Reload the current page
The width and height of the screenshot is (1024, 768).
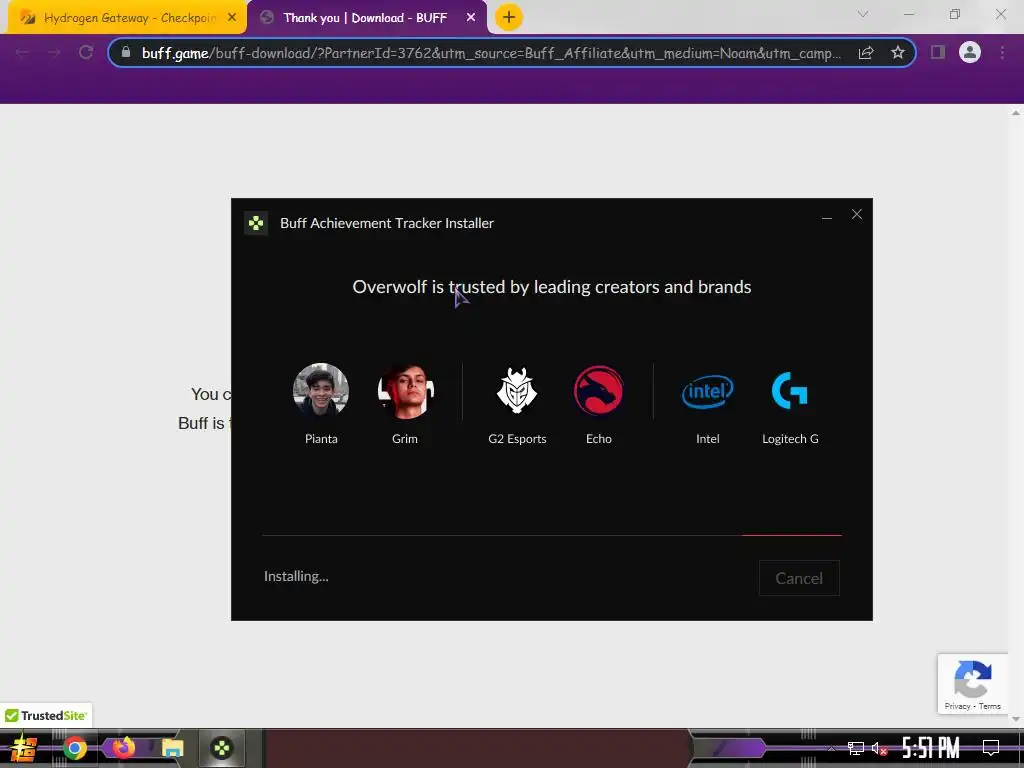(86, 52)
